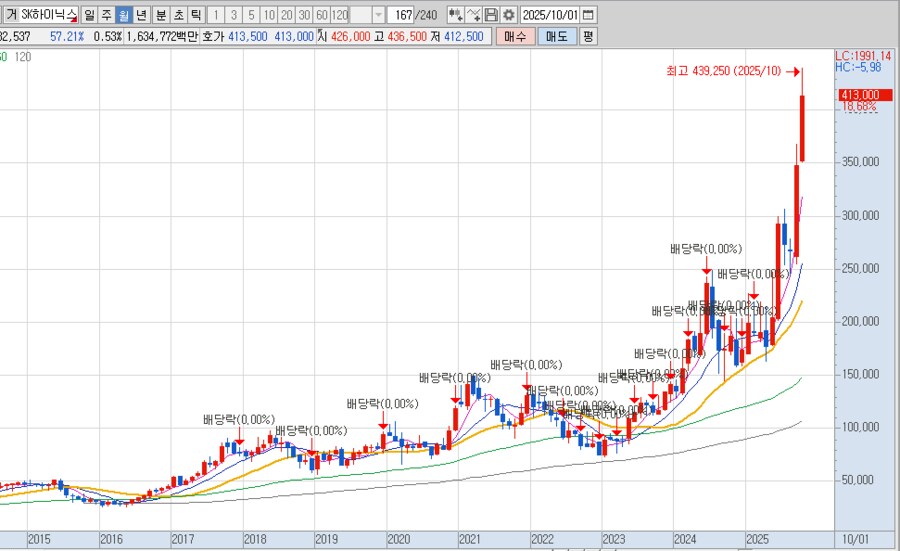Image resolution: width=900 pixels, height=551 pixels.
Task: Click the add candle indicator icon
Action: (x=455, y=15)
